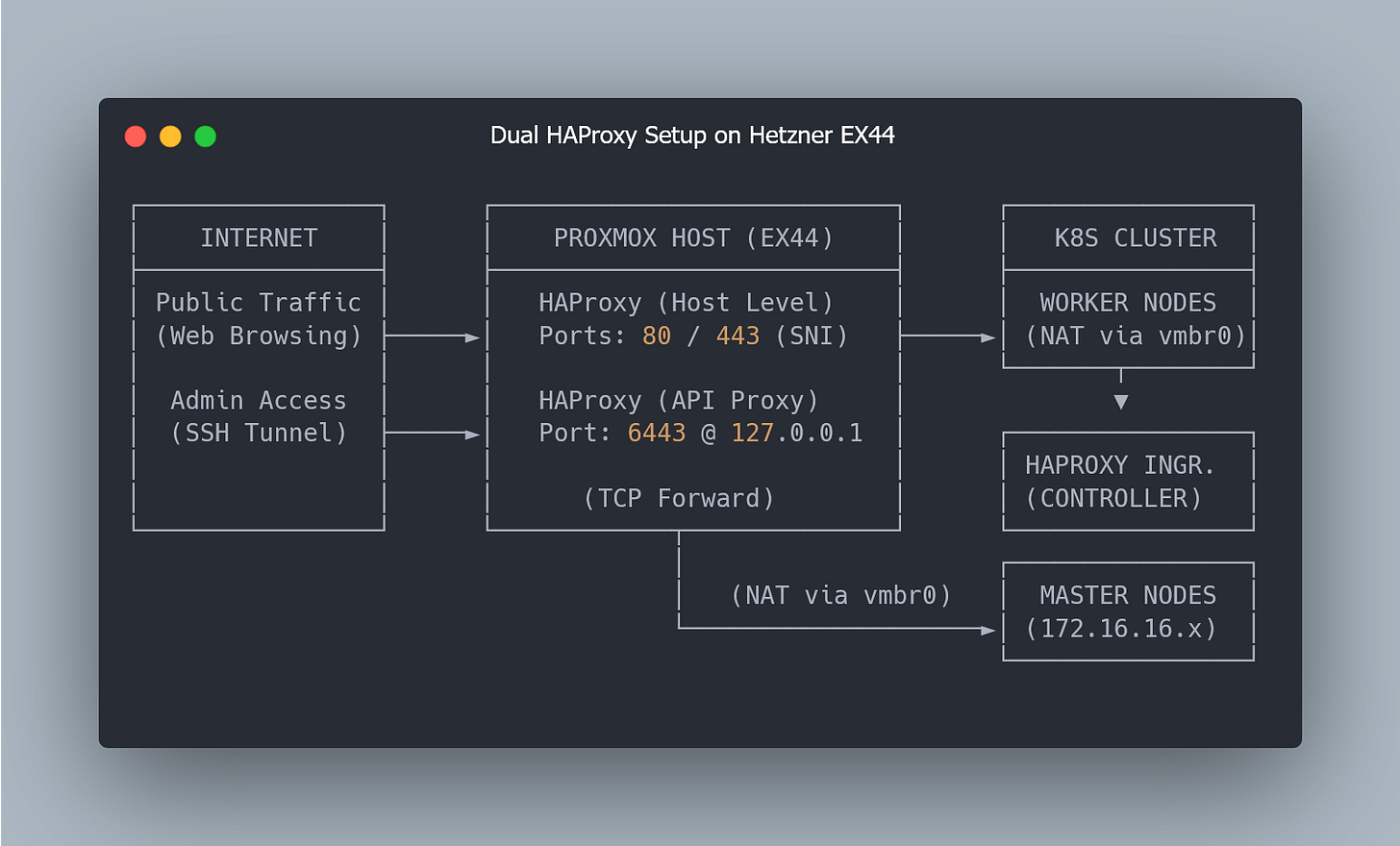This screenshot has width=1400, height=846.
Task: Click the "HAProxy (API Proxy)" line
Action: point(679,401)
